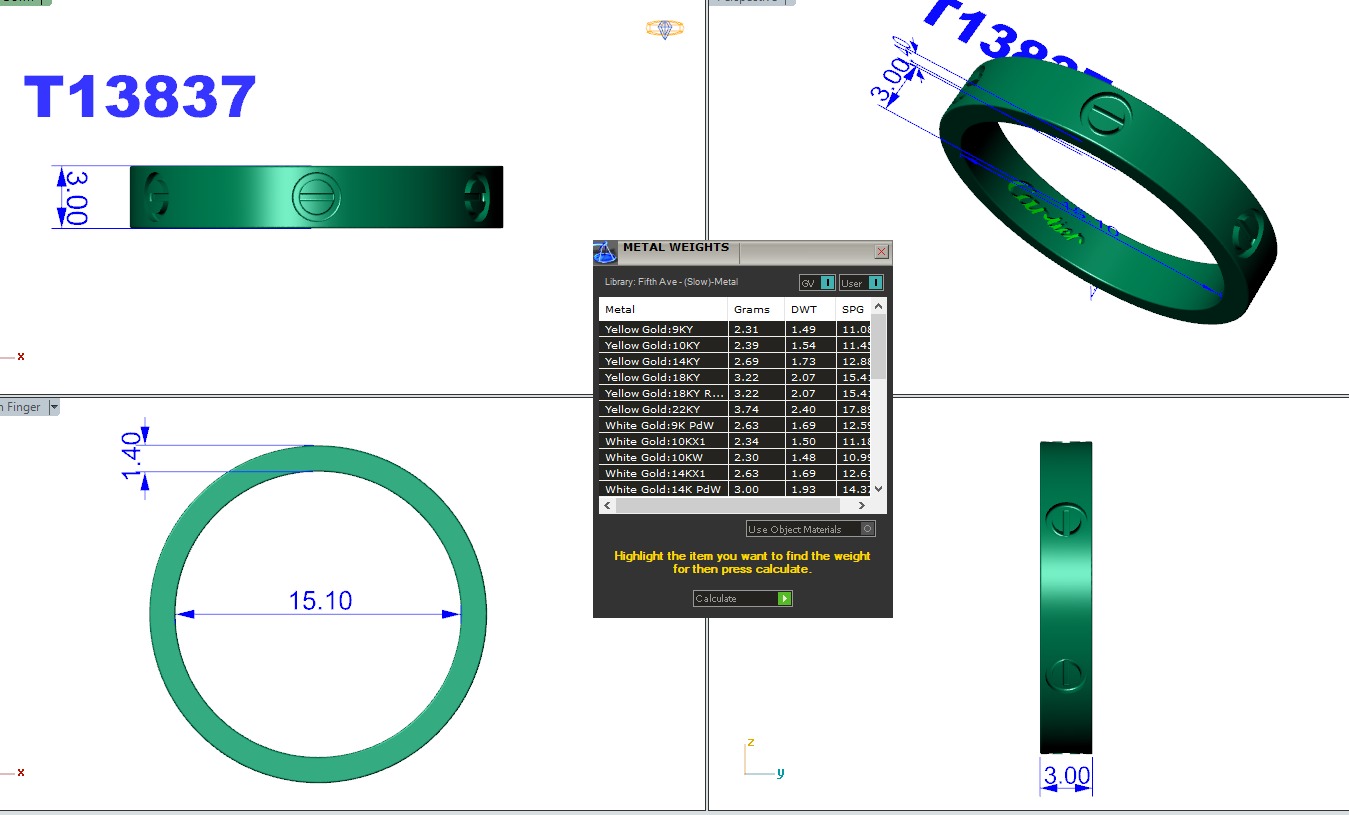This screenshot has height=815, width=1349.
Task: Select the Yellow Gold:22KY metal
Action: pyautogui.click(x=662, y=410)
